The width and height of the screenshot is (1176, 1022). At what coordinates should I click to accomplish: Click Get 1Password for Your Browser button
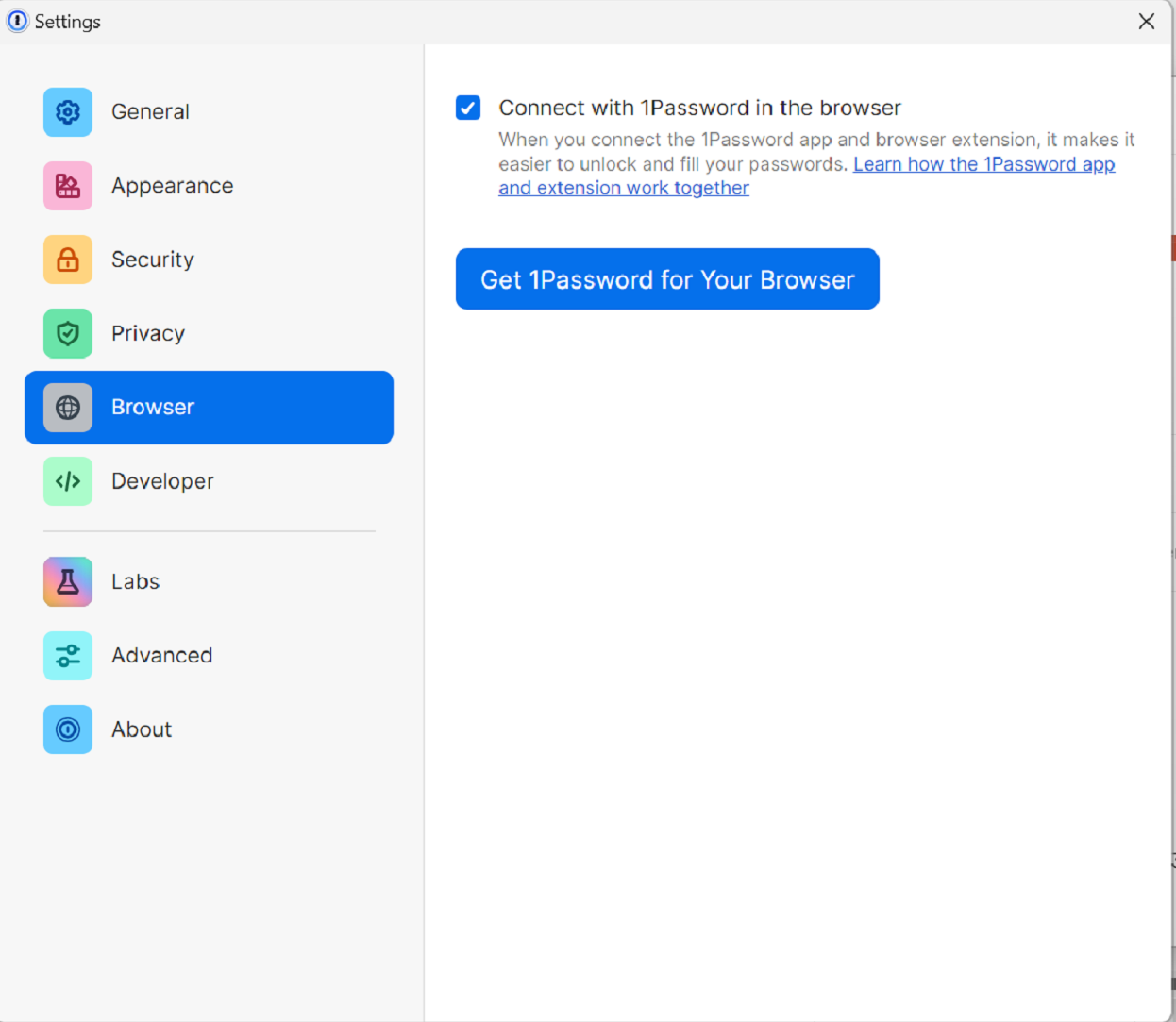(x=667, y=279)
